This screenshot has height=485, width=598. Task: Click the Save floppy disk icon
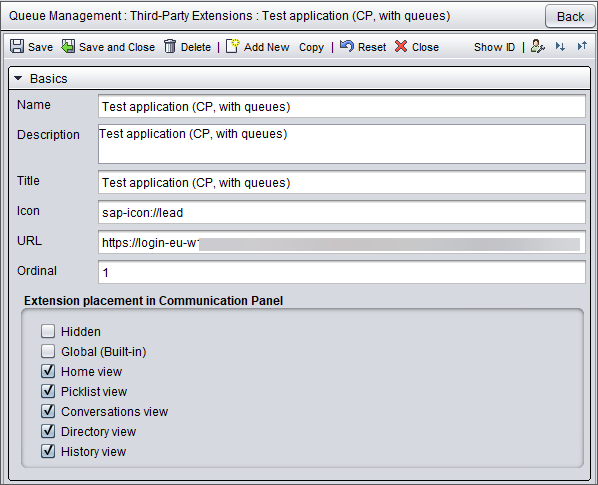[17, 46]
